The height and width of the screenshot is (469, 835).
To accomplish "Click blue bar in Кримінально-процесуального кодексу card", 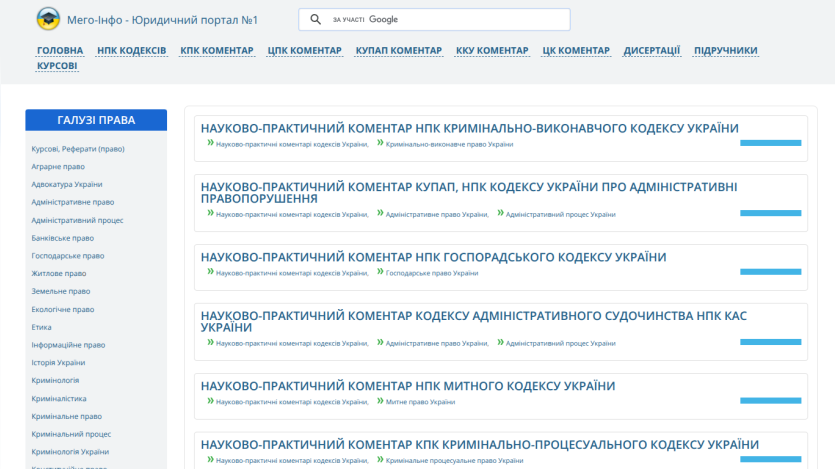I will click(770, 459).
